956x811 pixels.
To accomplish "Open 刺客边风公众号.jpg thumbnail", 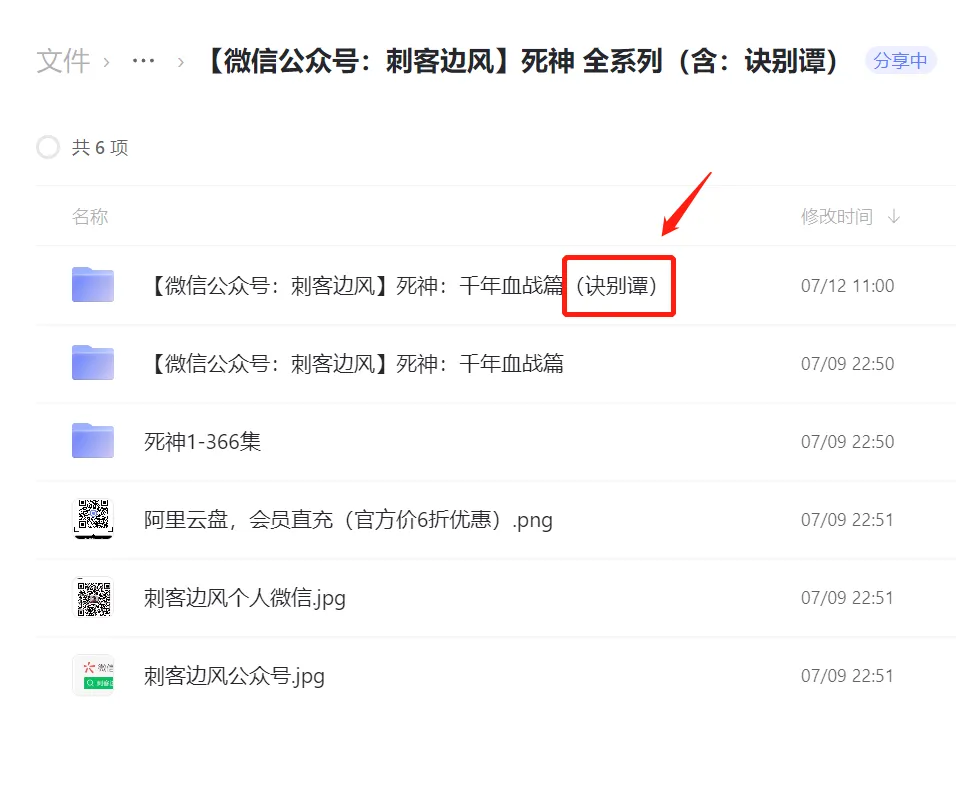I will [x=93, y=675].
